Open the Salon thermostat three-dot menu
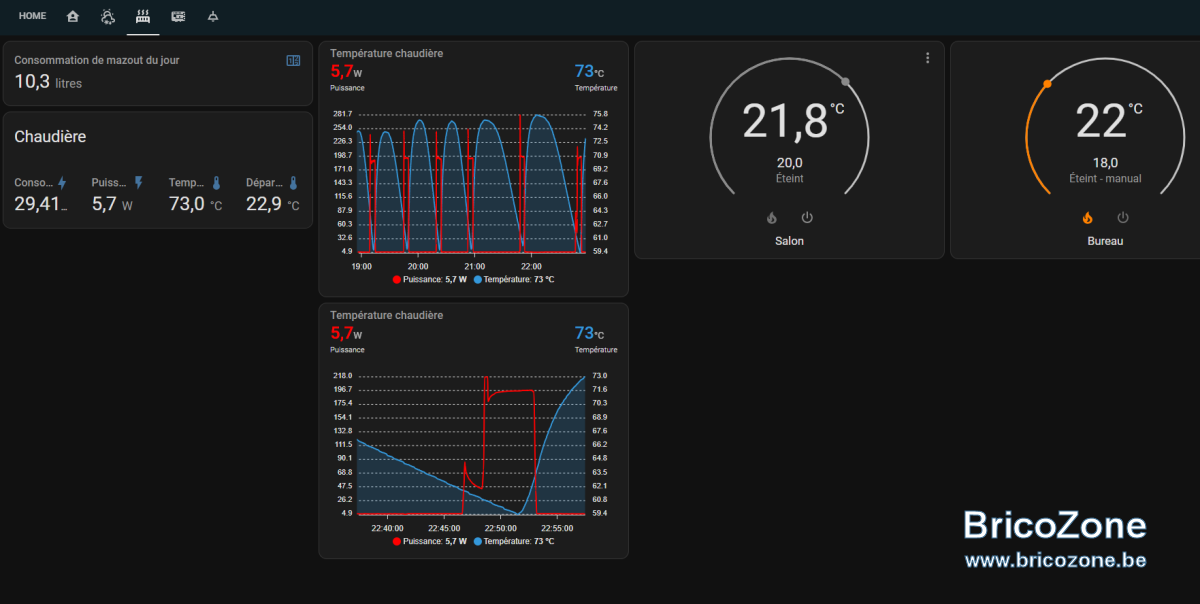1200x604 pixels. click(x=927, y=58)
